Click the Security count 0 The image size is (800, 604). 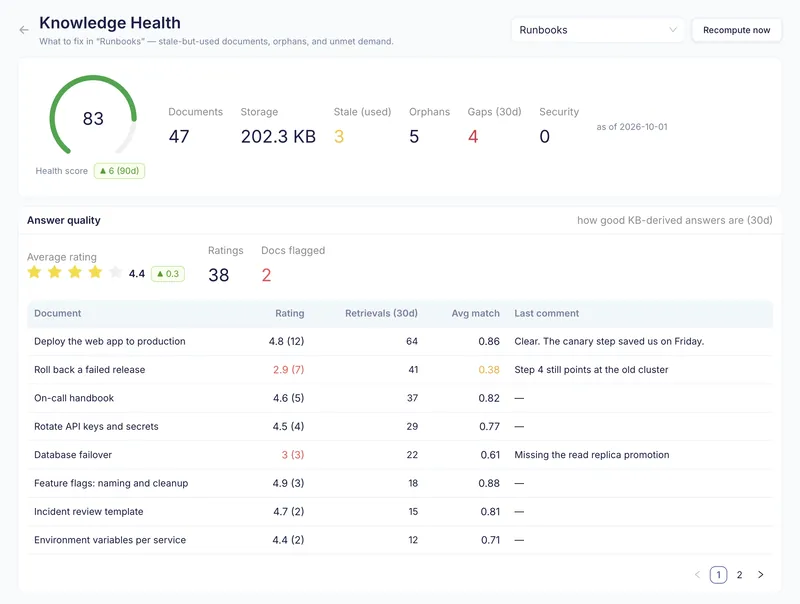(x=544, y=136)
